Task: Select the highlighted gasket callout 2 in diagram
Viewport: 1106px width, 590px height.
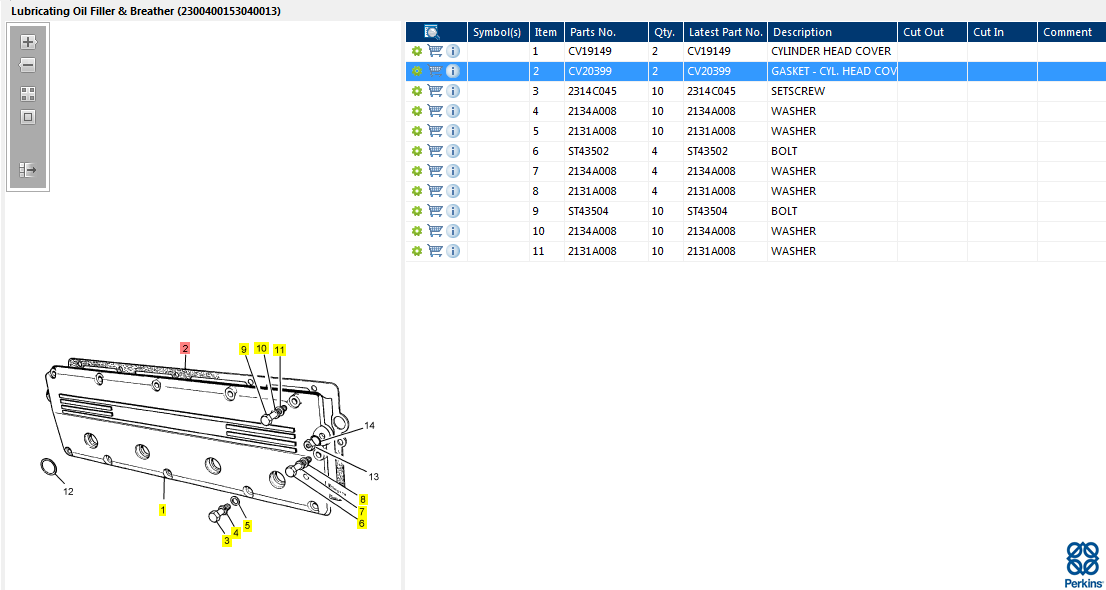Action: [185, 348]
